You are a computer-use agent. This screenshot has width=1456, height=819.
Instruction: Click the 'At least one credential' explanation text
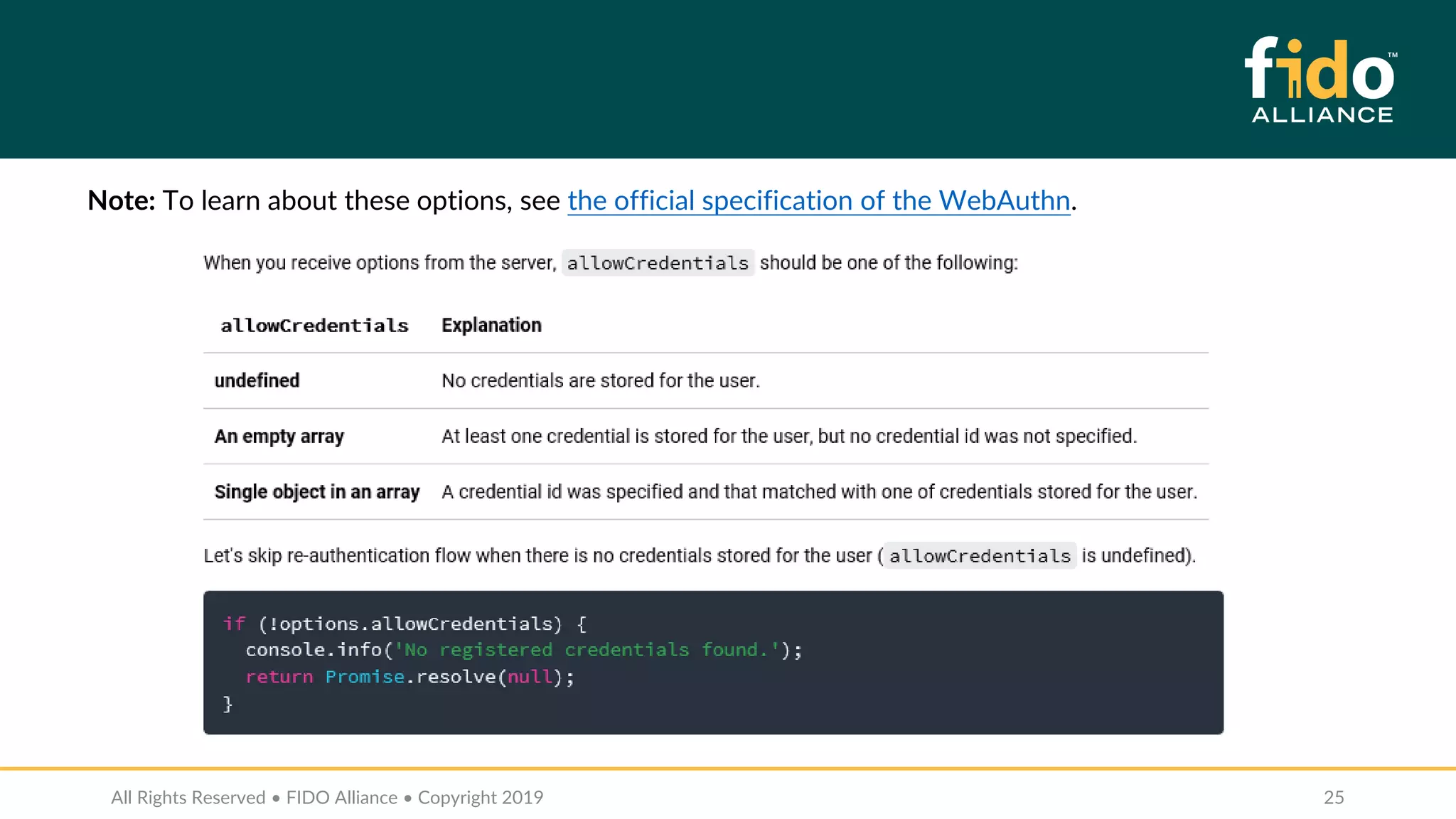click(x=789, y=436)
